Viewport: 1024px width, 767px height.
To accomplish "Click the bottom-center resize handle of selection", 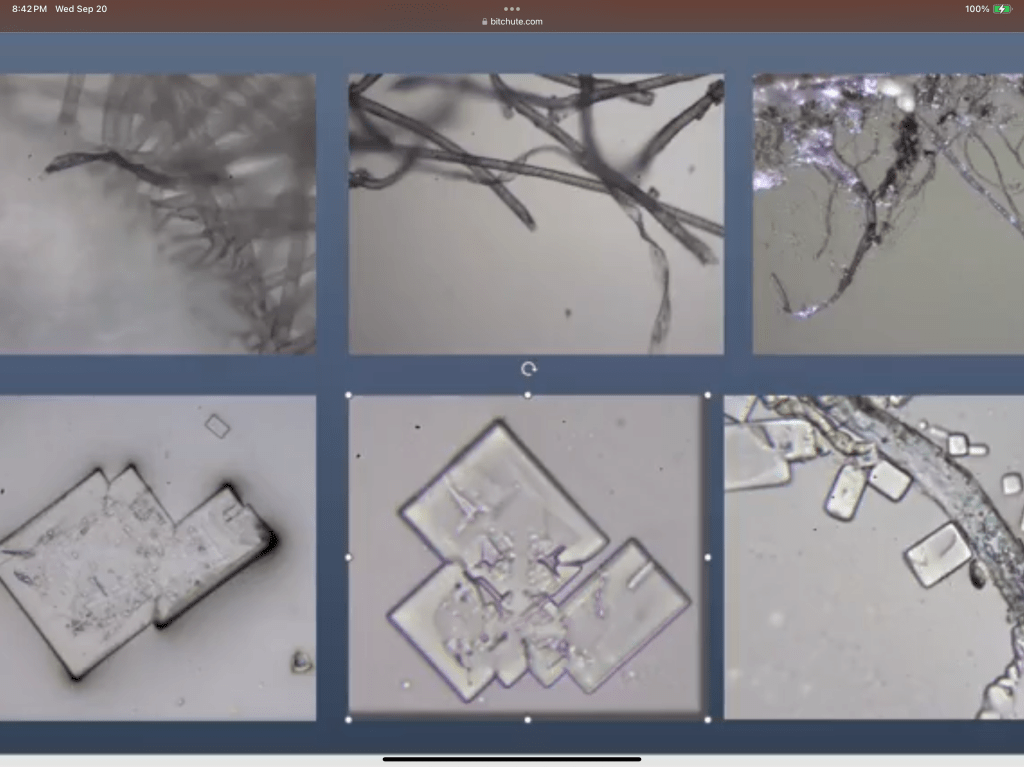I will [528, 719].
